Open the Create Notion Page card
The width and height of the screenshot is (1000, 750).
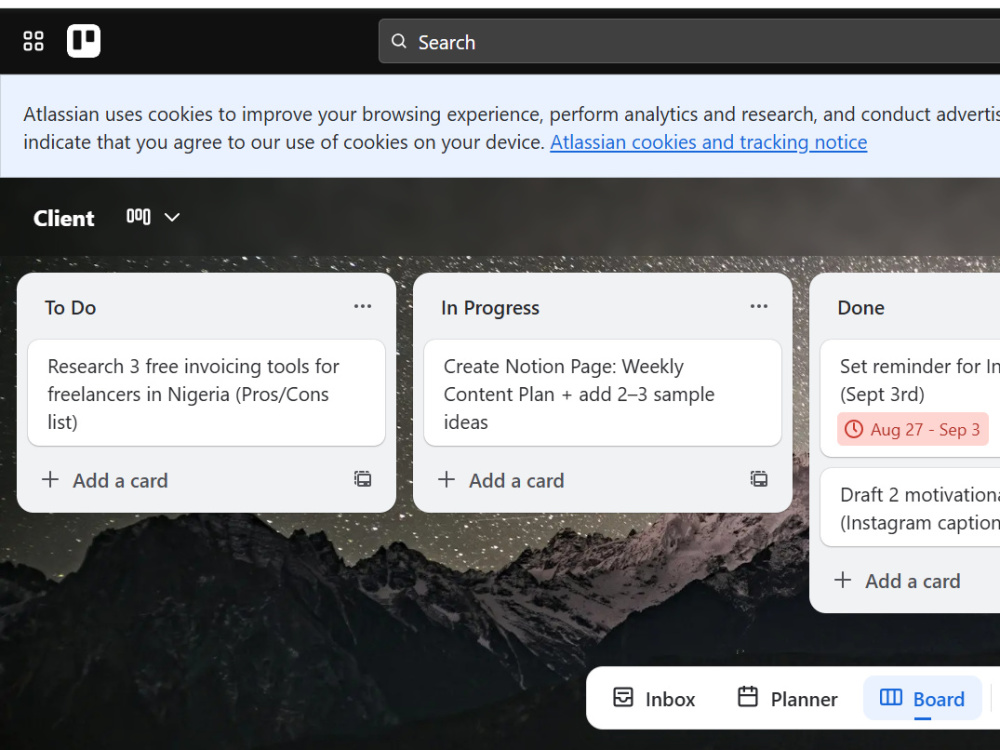(603, 393)
